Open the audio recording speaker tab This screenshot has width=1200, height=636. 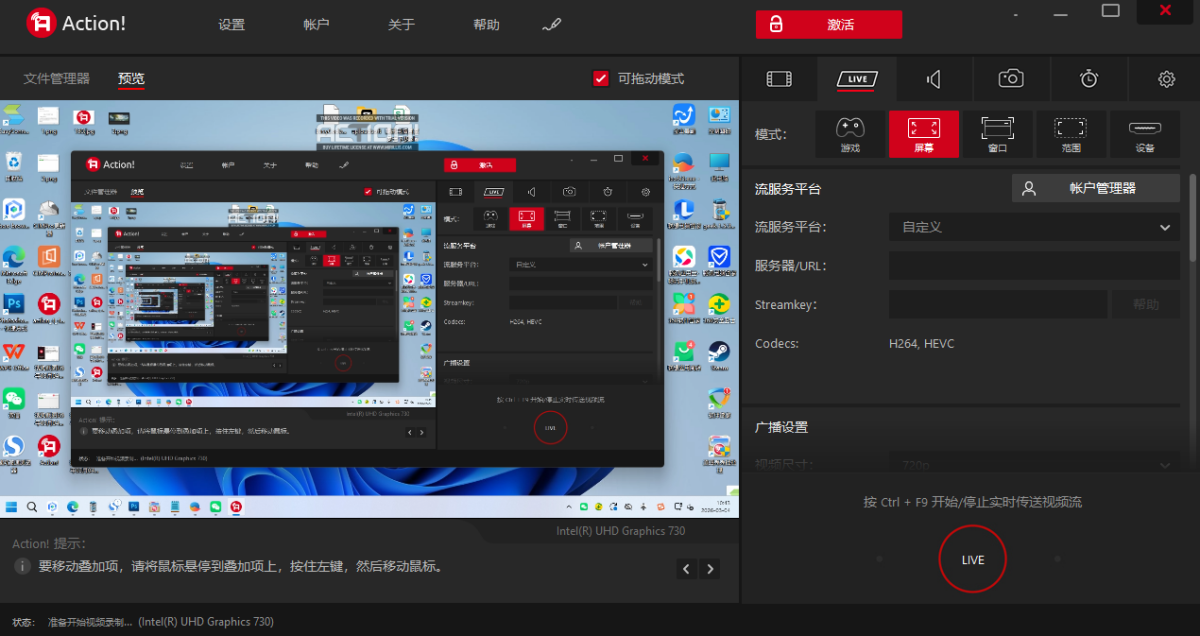pos(933,79)
